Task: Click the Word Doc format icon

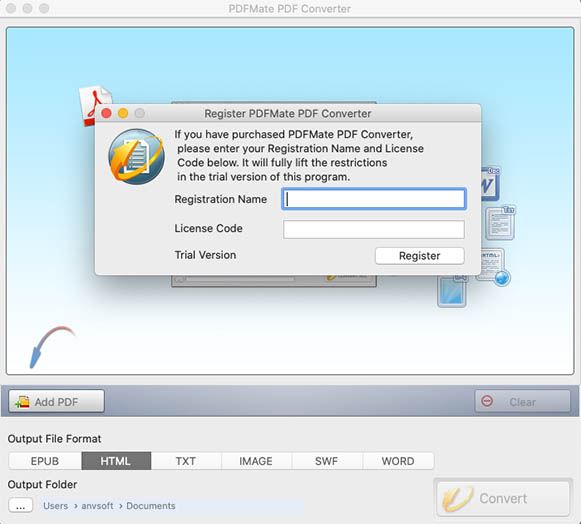Action: click(490, 183)
